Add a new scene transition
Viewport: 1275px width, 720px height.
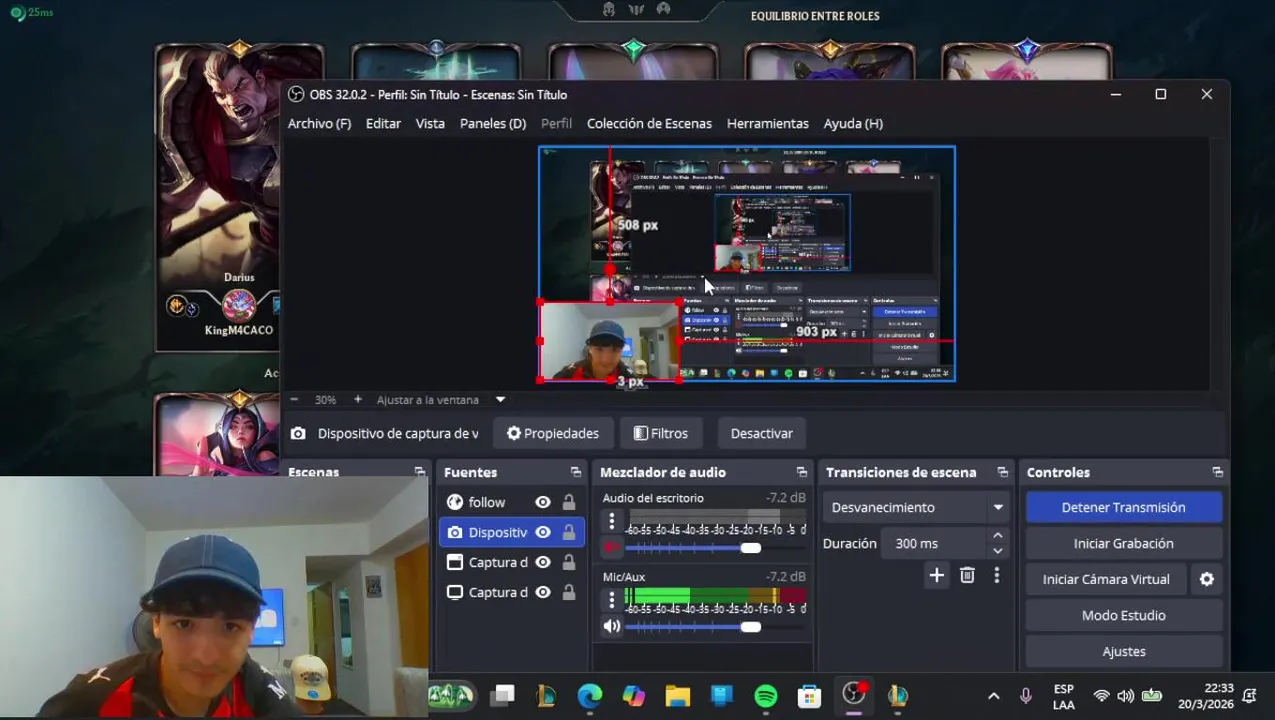(x=936, y=575)
